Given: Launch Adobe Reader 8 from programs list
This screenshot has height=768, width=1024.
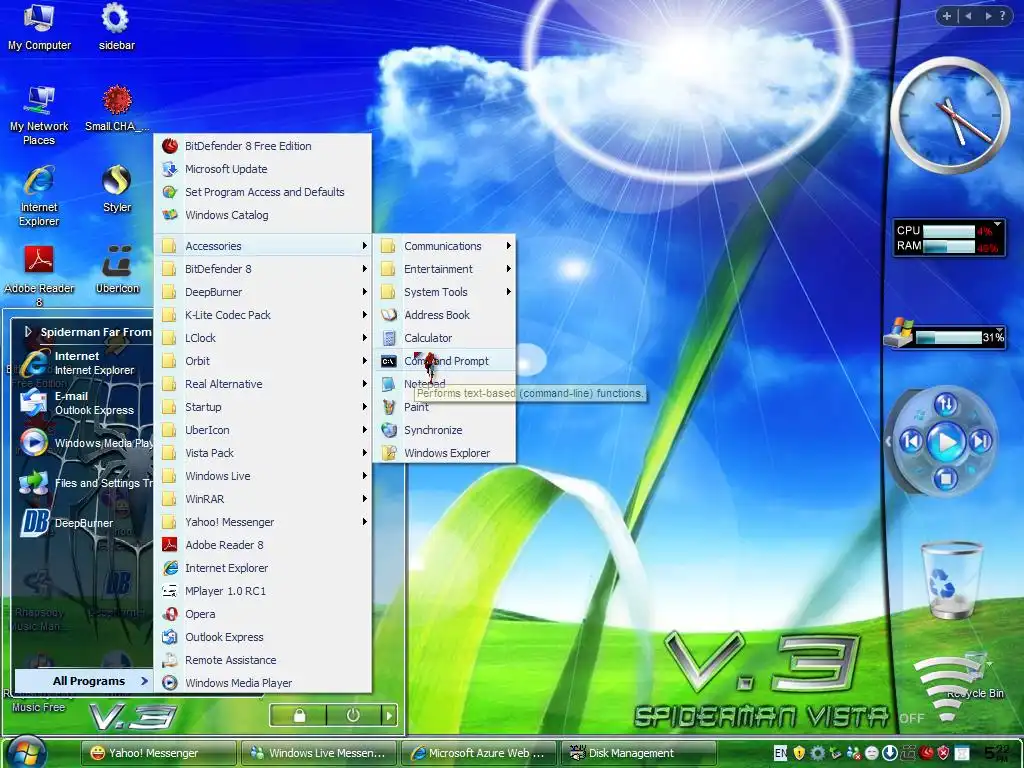Looking at the screenshot, I should pos(263,545).
